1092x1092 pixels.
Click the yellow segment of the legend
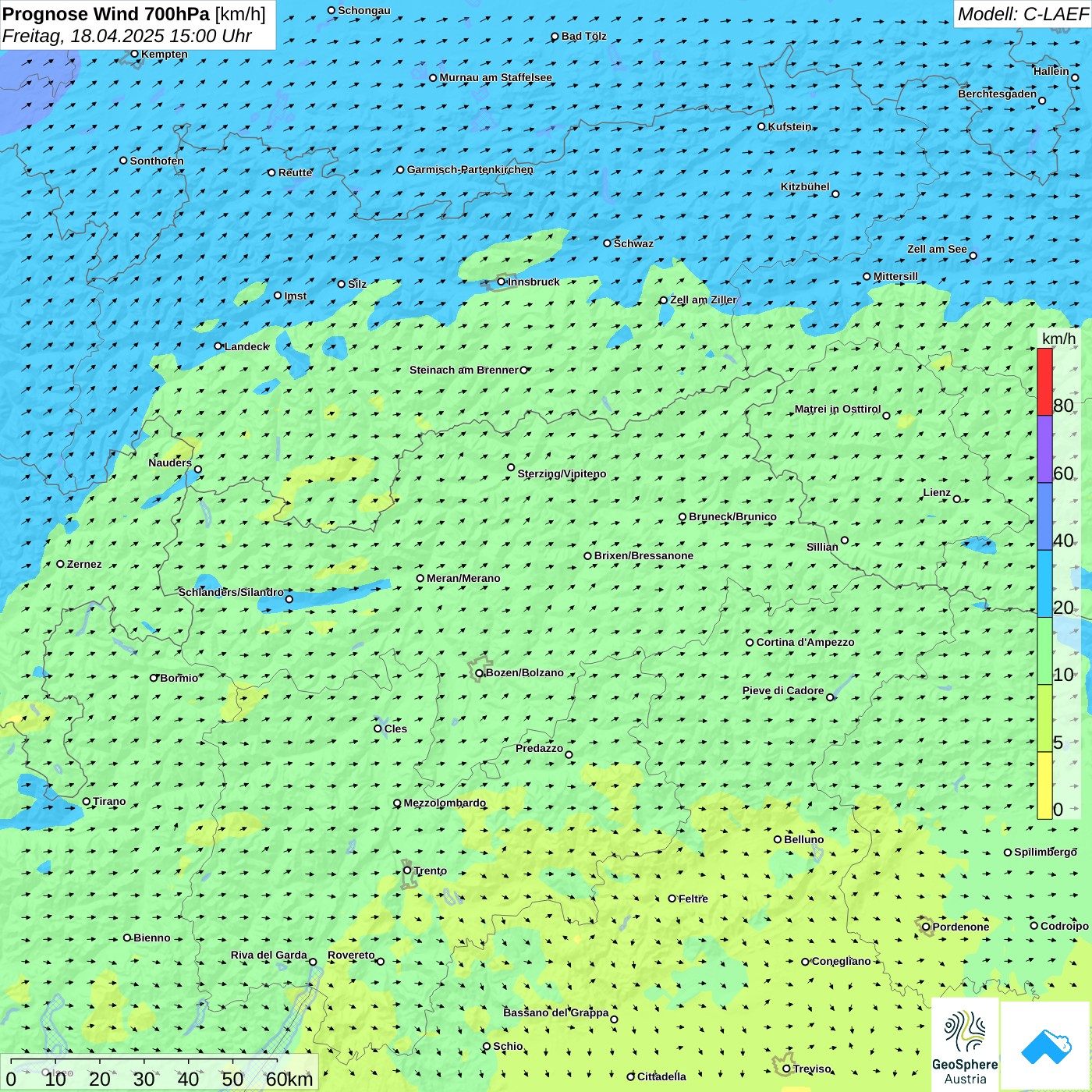click(x=1044, y=785)
